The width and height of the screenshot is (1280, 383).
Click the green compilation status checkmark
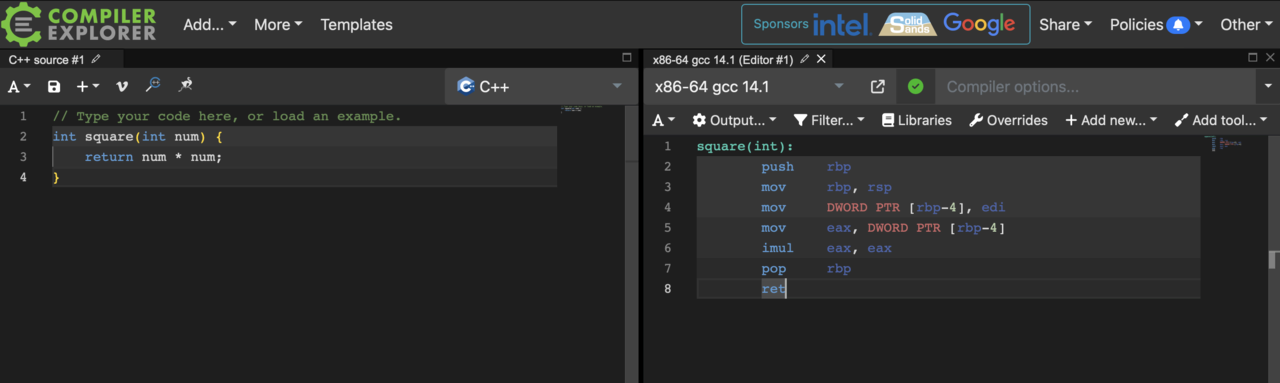915,87
